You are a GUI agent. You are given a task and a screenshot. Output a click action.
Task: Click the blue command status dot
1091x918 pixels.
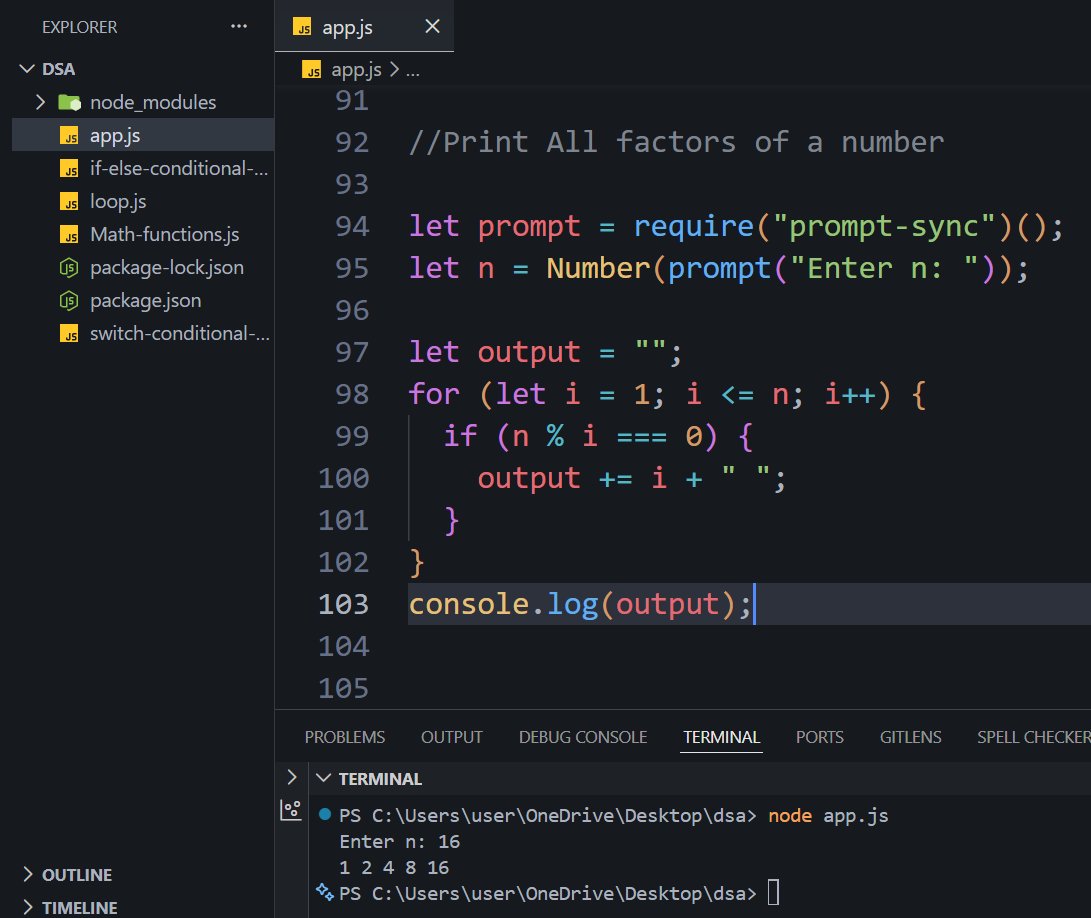[x=324, y=814]
